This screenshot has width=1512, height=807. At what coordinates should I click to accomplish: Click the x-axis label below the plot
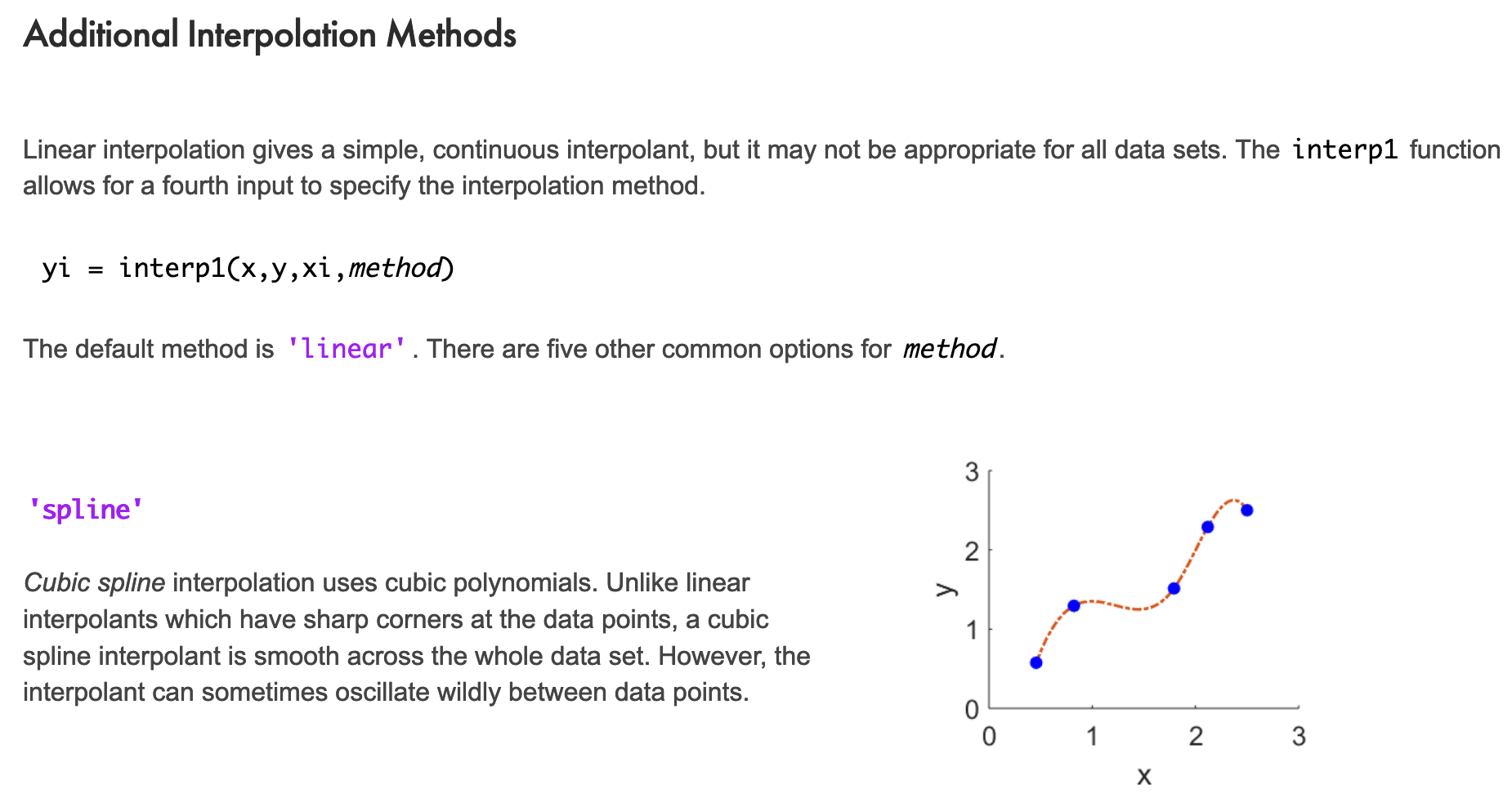(1144, 776)
